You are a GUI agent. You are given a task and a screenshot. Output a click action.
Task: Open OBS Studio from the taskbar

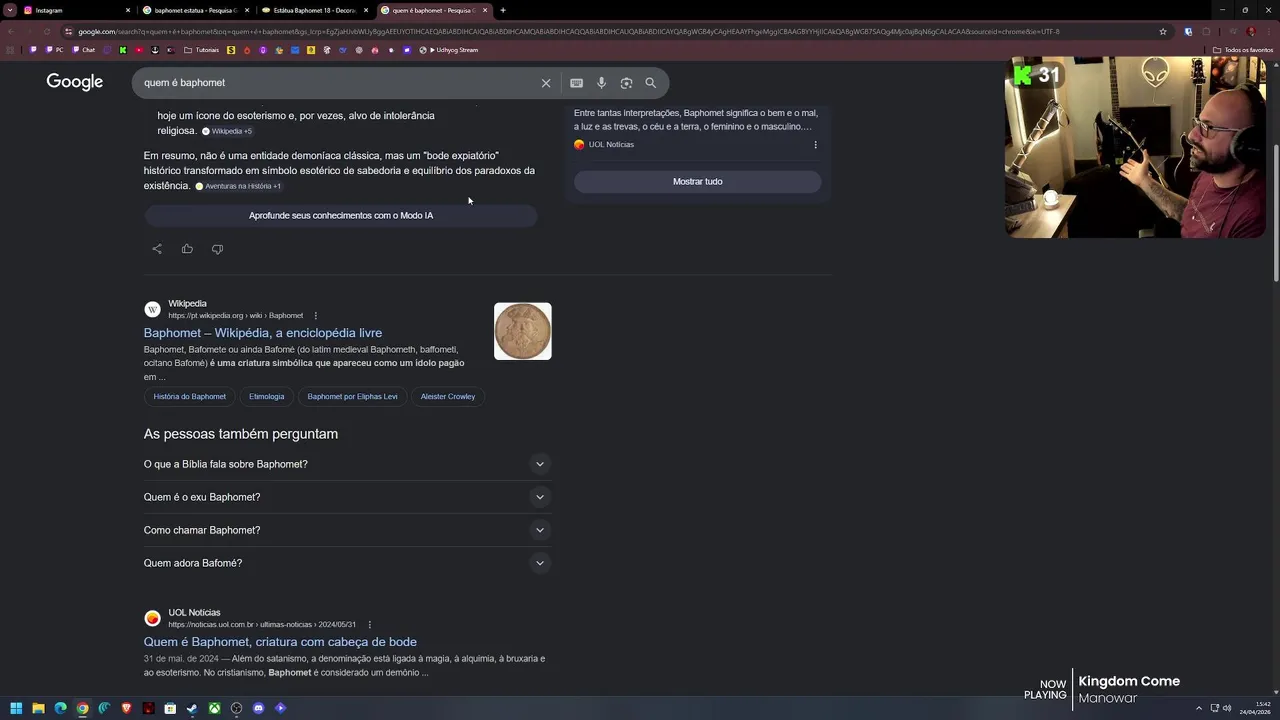[236, 708]
